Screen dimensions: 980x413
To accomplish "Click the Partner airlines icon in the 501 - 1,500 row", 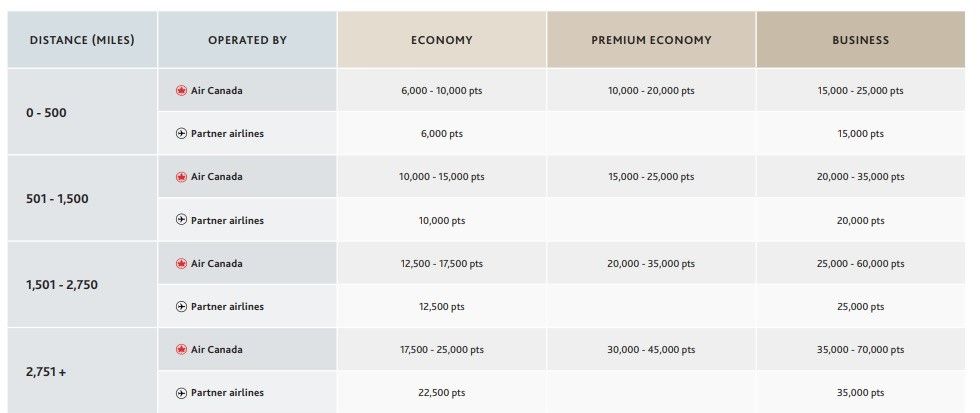I will pyautogui.click(x=181, y=220).
